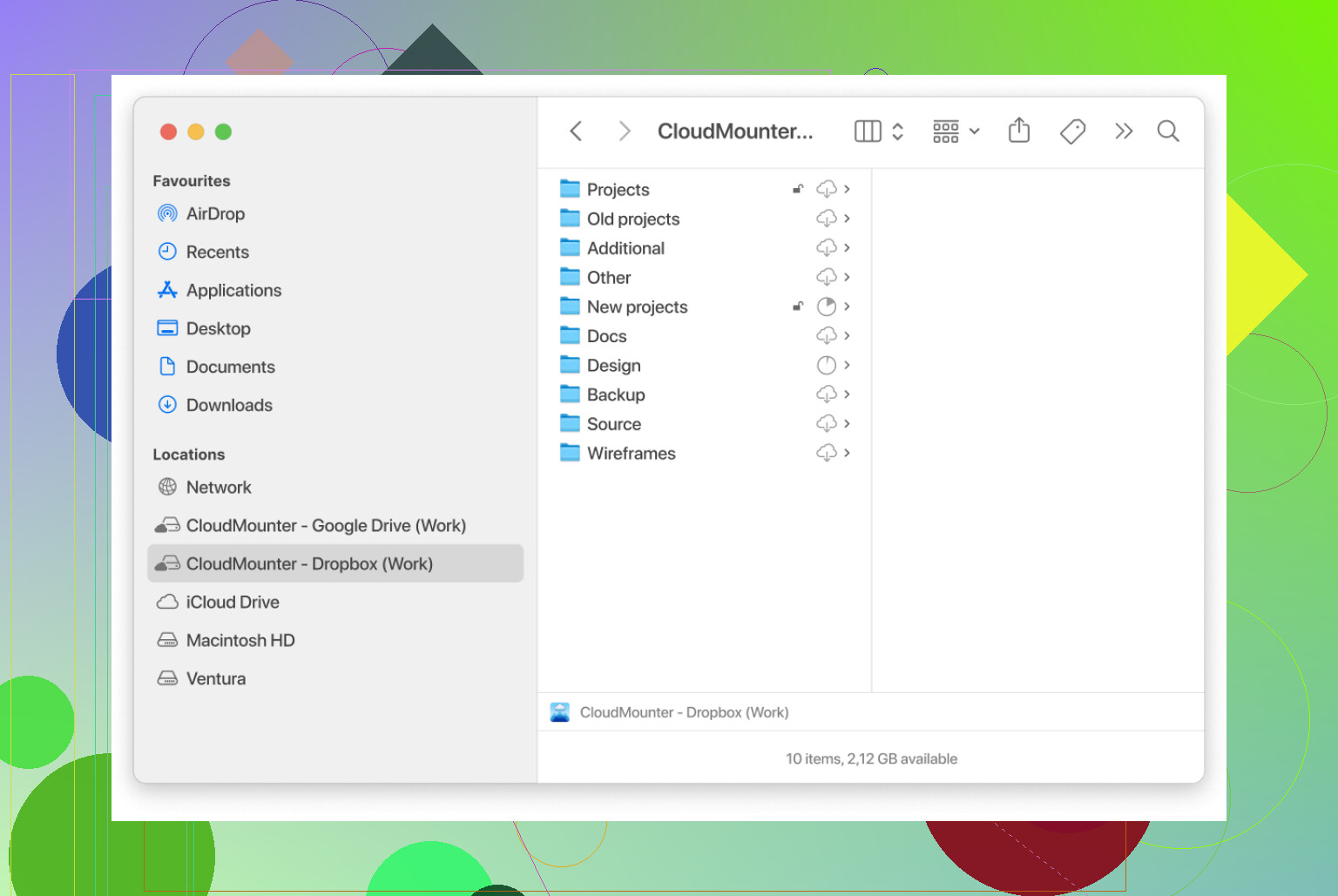
Task: Expand Old projects folder chevron
Action: pyautogui.click(x=847, y=219)
